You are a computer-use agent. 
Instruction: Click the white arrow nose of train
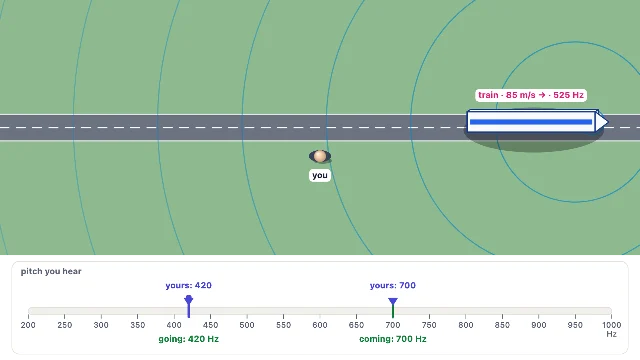[x=602, y=122]
